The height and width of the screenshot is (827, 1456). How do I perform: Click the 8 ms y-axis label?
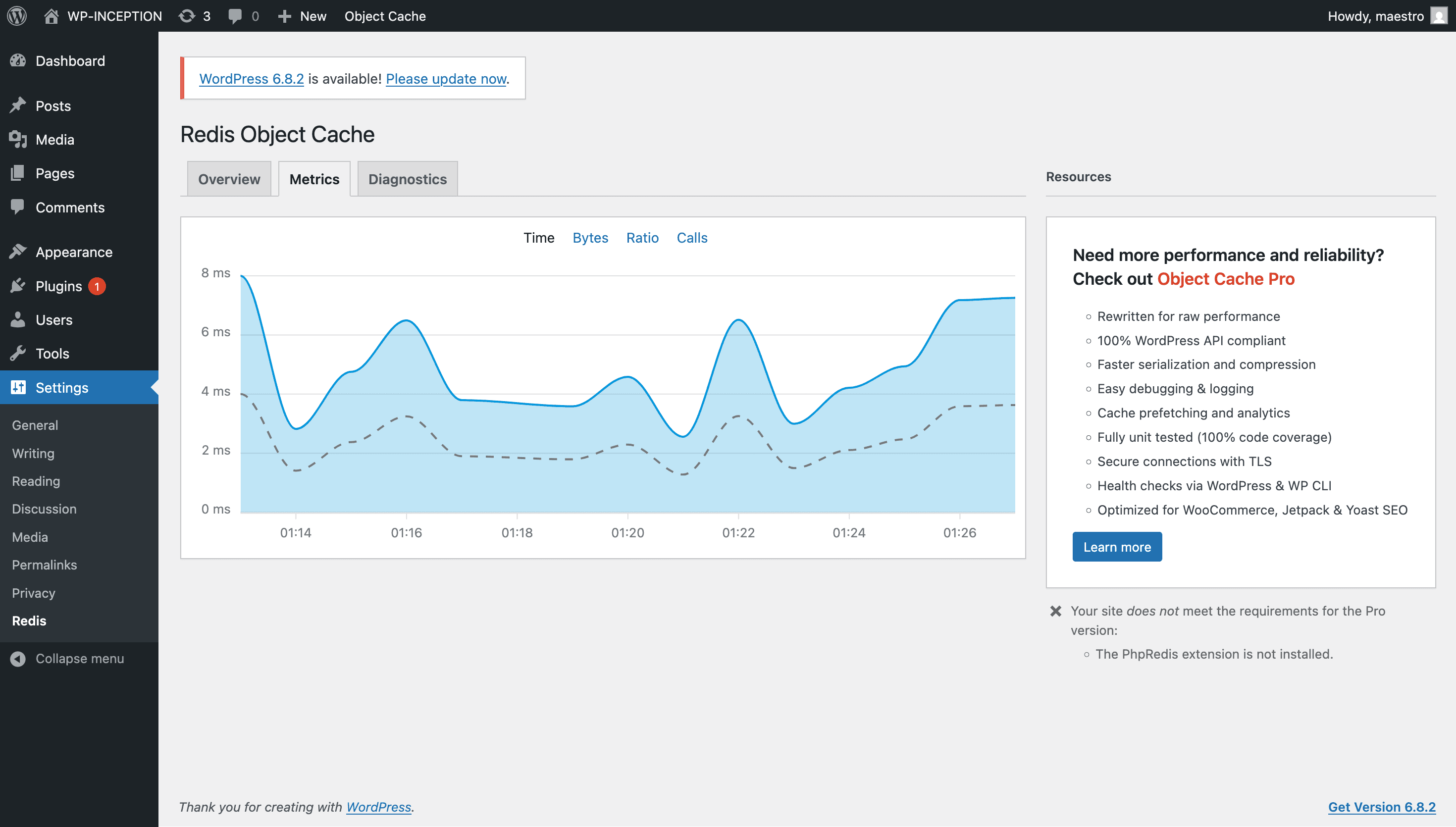click(x=216, y=273)
